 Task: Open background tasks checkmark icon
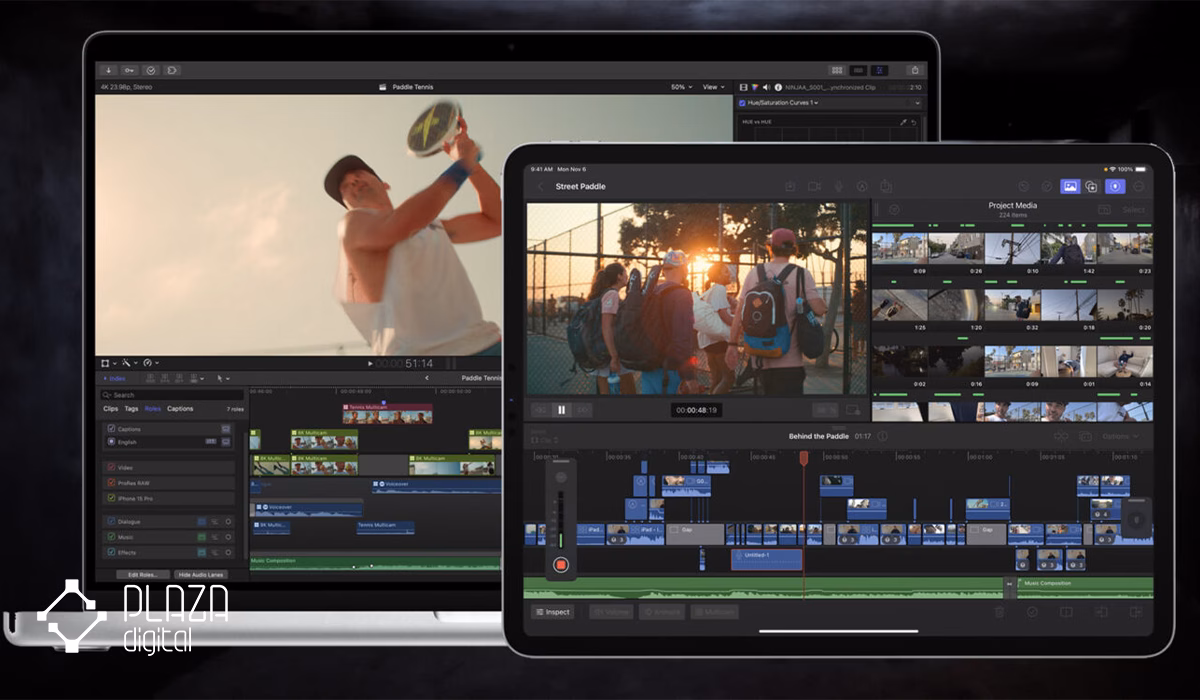150,70
